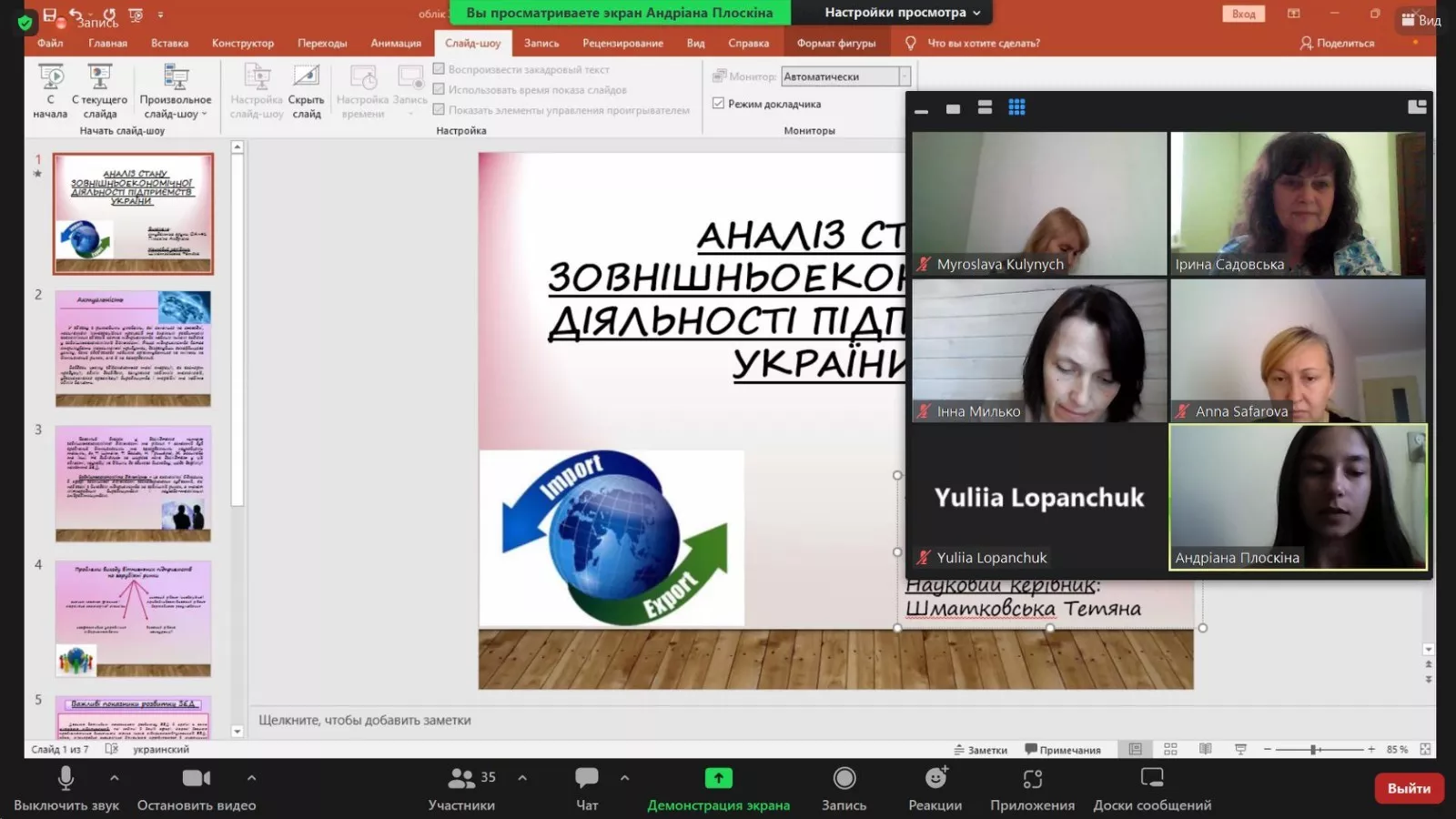1456x819 pixels.
Task: Enable Воспроизвести закадровый текст
Action: tap(440, 68)
